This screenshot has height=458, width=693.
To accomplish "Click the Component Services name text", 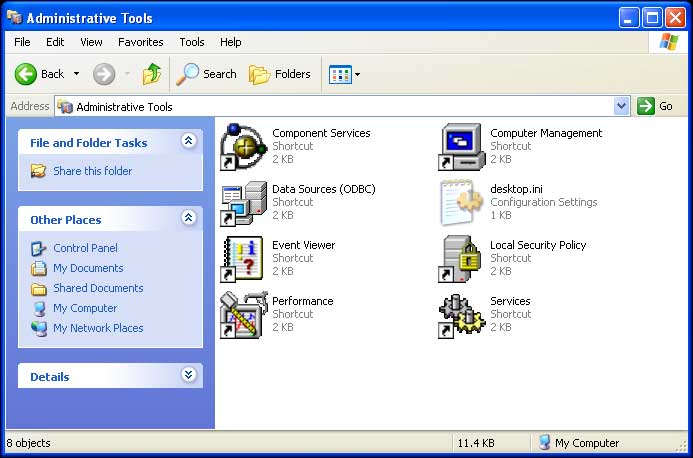I will (x=321, y=133).
